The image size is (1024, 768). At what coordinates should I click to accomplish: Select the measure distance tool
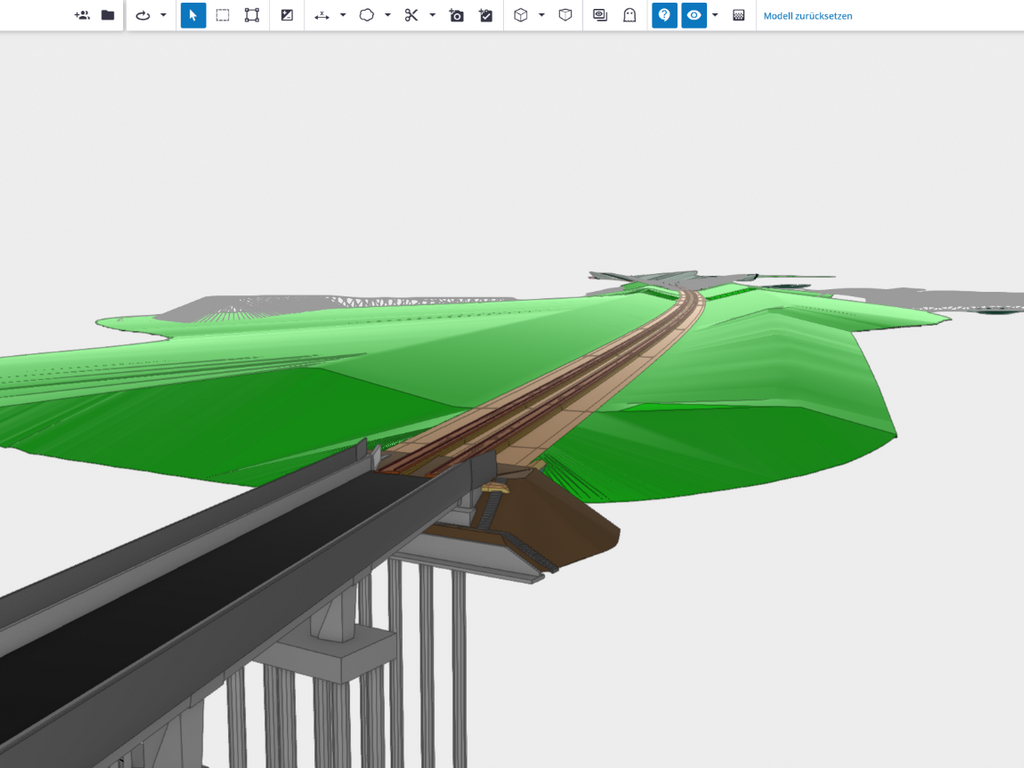click(x=321, y=15)
